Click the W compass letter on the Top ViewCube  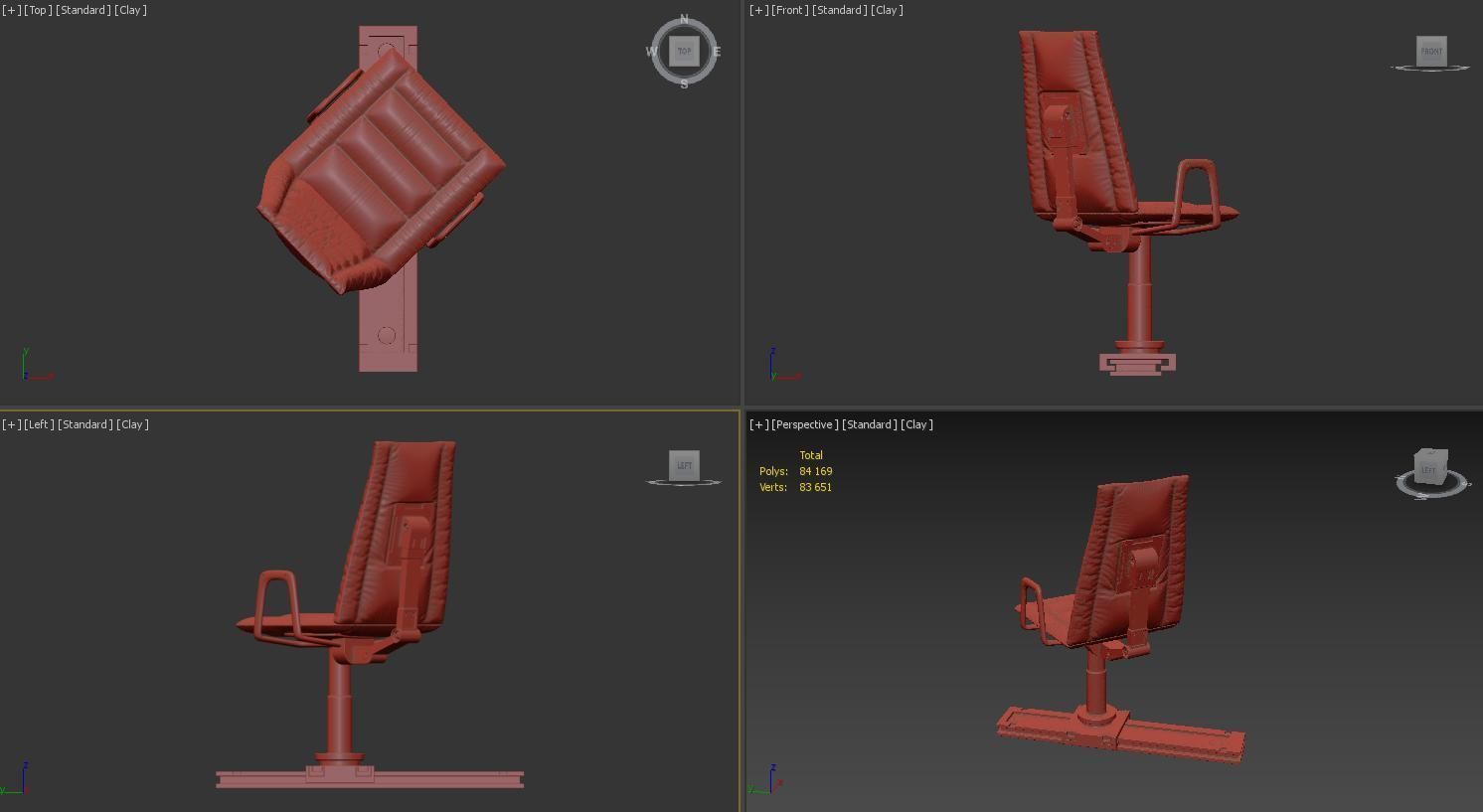coord(652,52)
